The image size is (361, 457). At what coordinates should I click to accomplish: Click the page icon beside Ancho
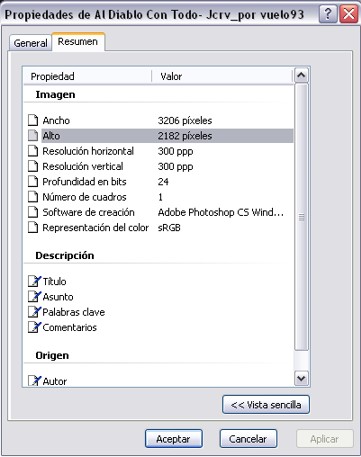point(33,120)
